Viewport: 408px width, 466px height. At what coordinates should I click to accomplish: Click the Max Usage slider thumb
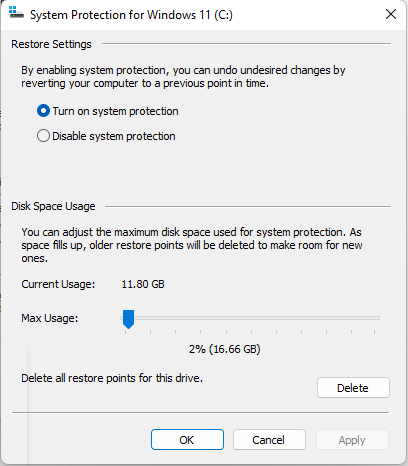pyautogui.click(x=128, y=319)
